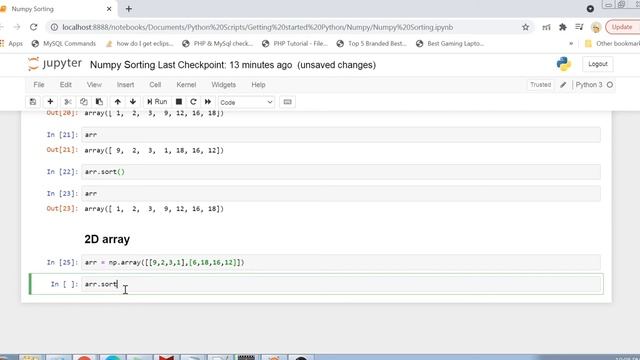This screenshot has height=360, width=640.
Task: Move selected cell down arrow
Action: tap(133, 102)
